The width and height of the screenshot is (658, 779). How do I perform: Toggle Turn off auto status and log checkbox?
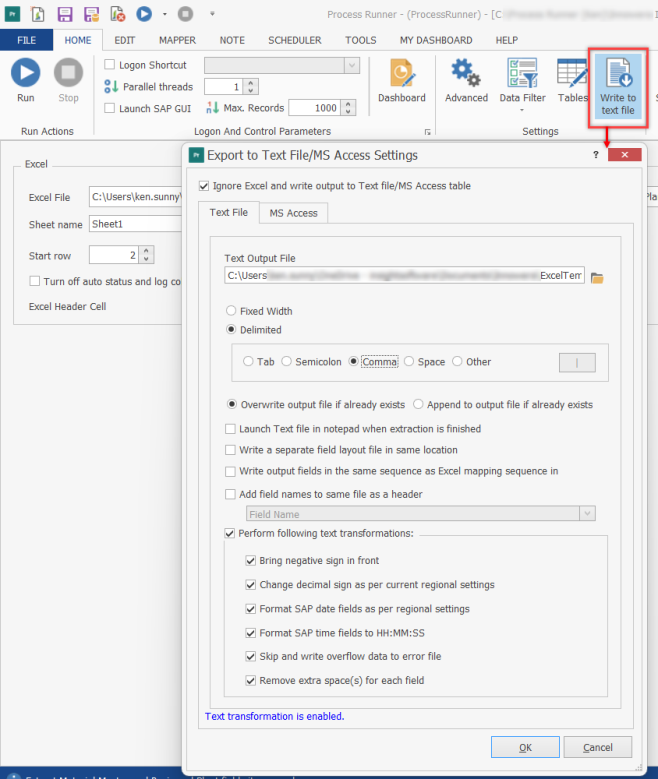tap(34, 281)
